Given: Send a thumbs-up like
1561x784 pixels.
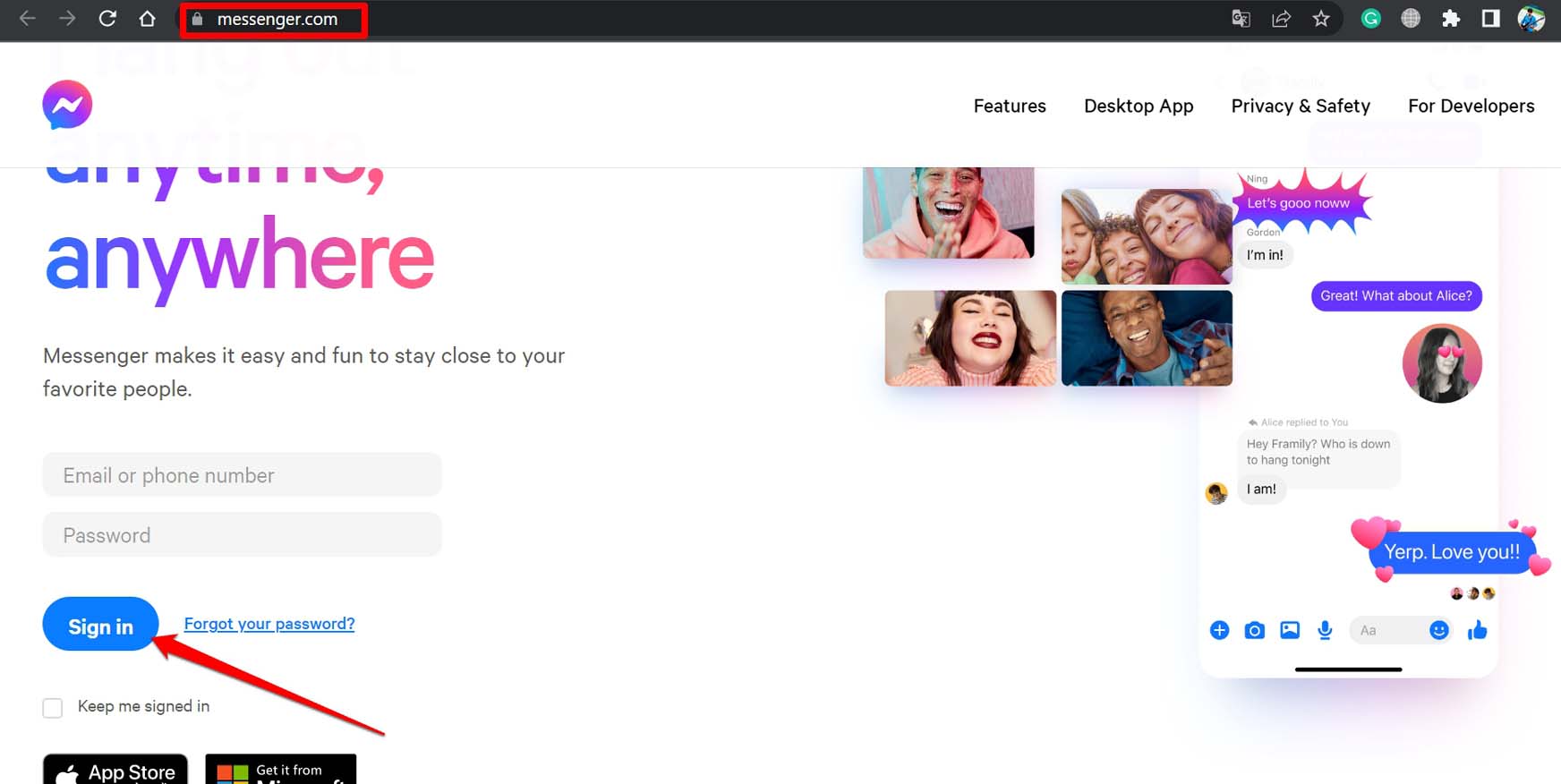Looking at the screenshot, I should click(1478, 630).
